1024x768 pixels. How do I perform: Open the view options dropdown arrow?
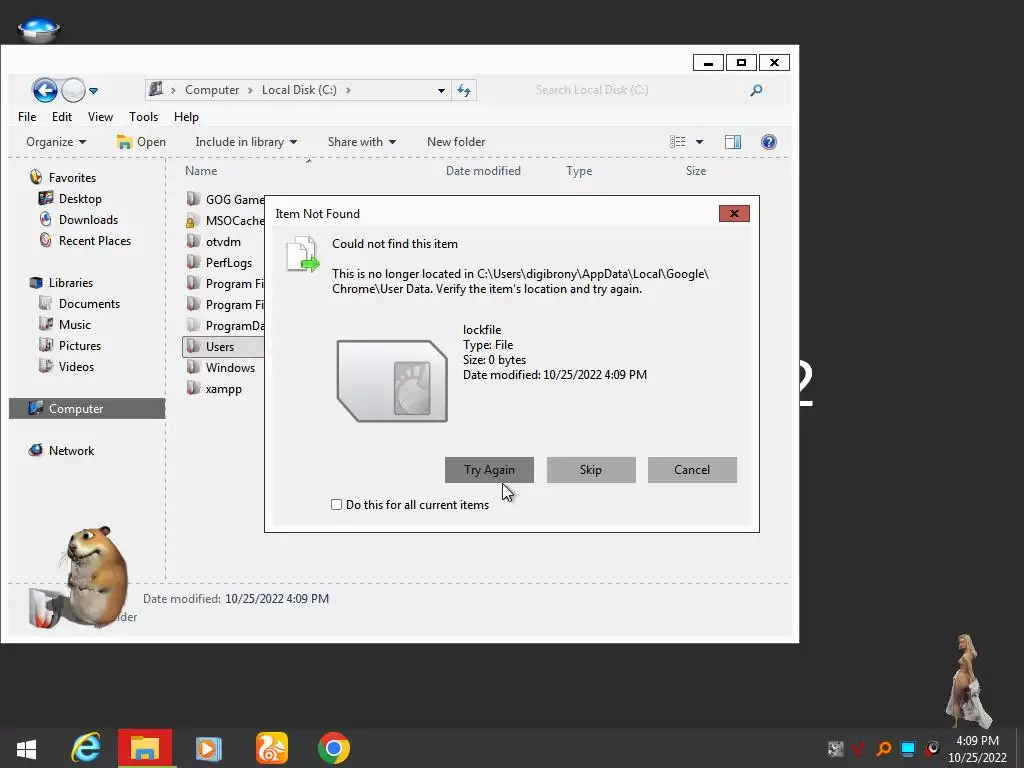click(699, 142)
